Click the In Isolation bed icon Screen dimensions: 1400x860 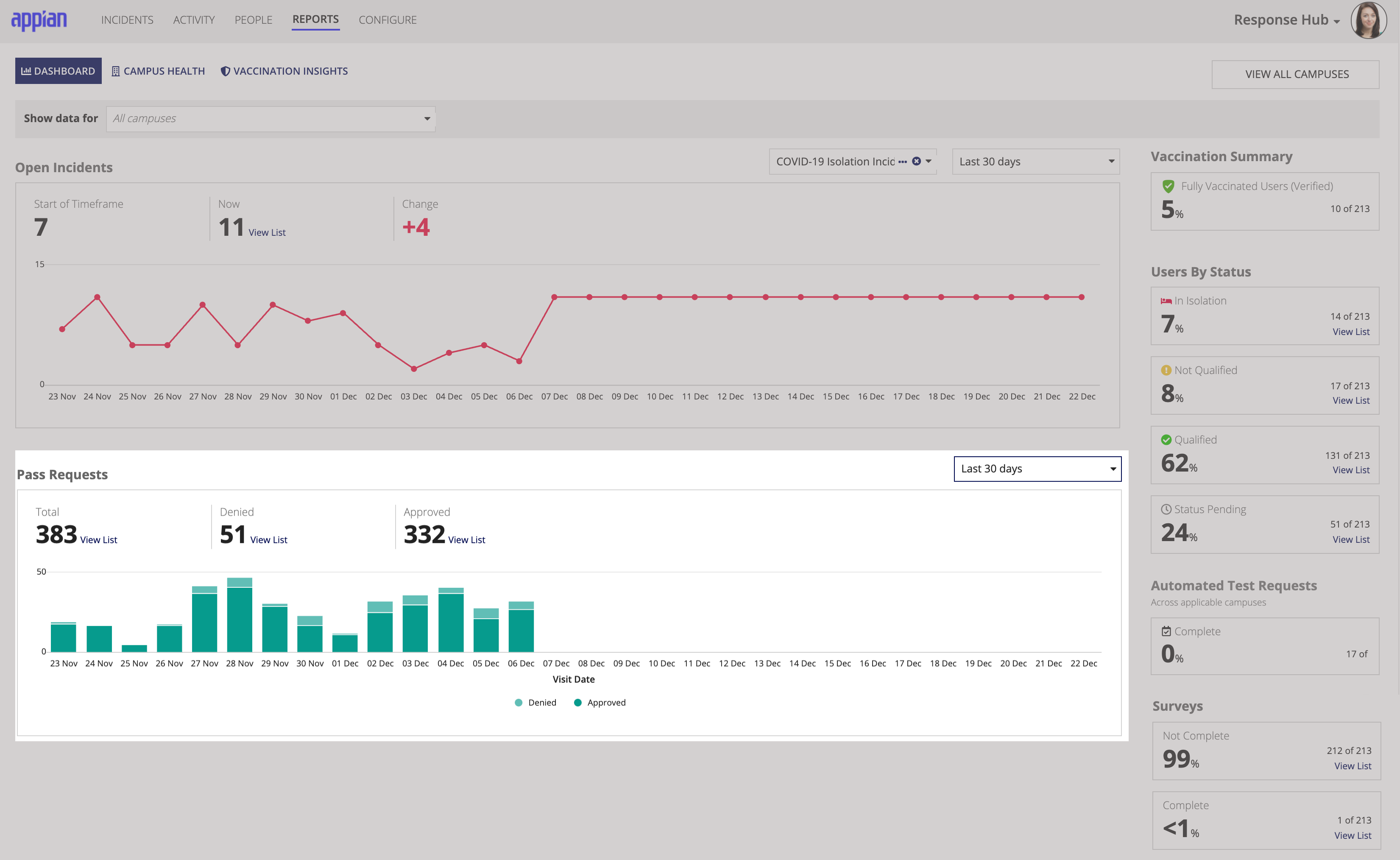pyautogui.click(x=1166, y=301)
